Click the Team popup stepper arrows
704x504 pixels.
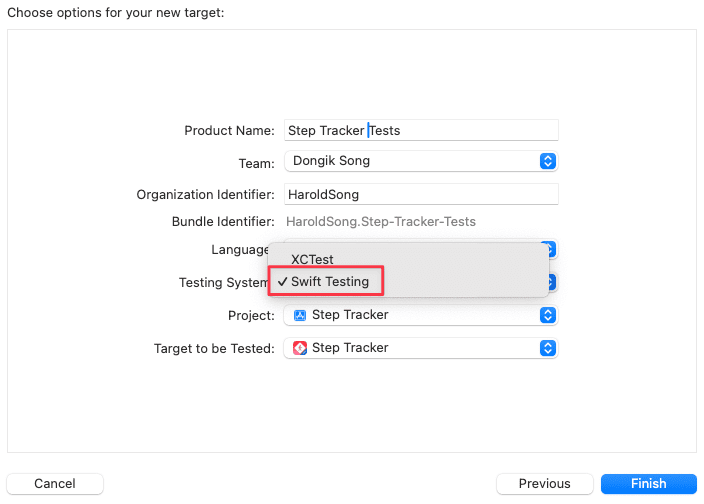[x=547, y=161]
